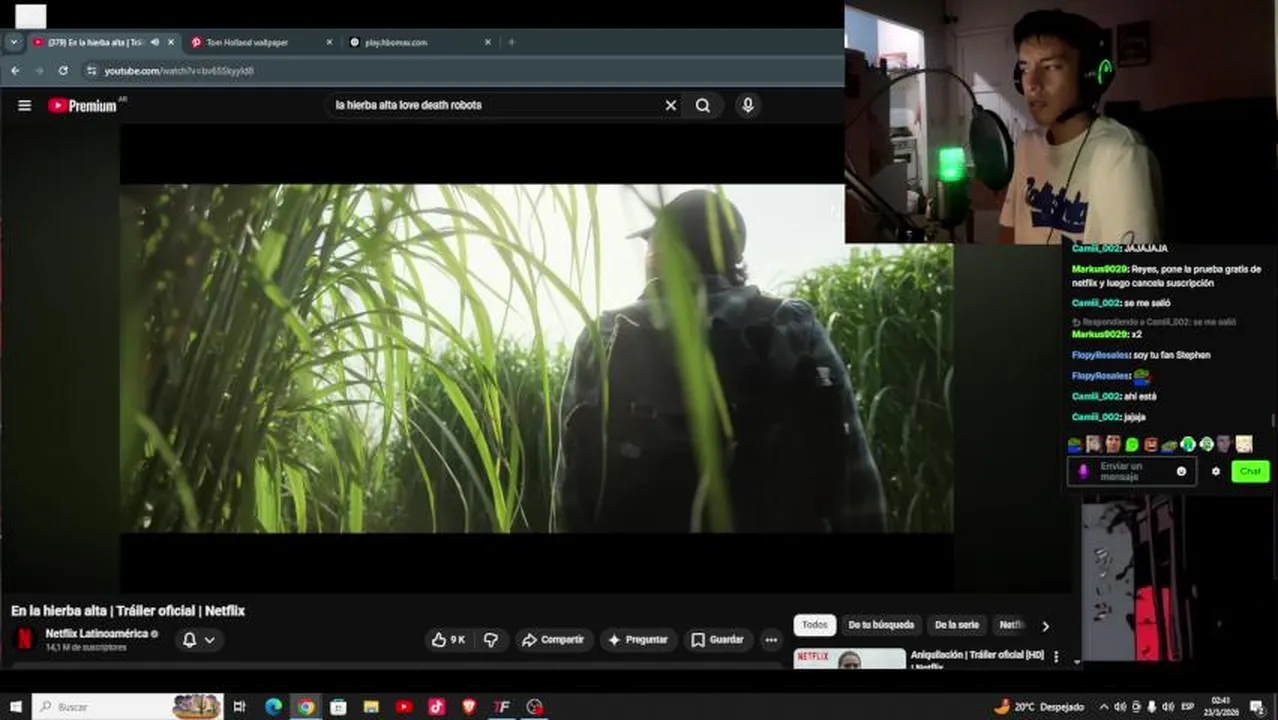The width and height of the screenshot is (1278, 720).
Task: Open the 20°C Despejado weather widget
Action: click(x=1039, y=707)
